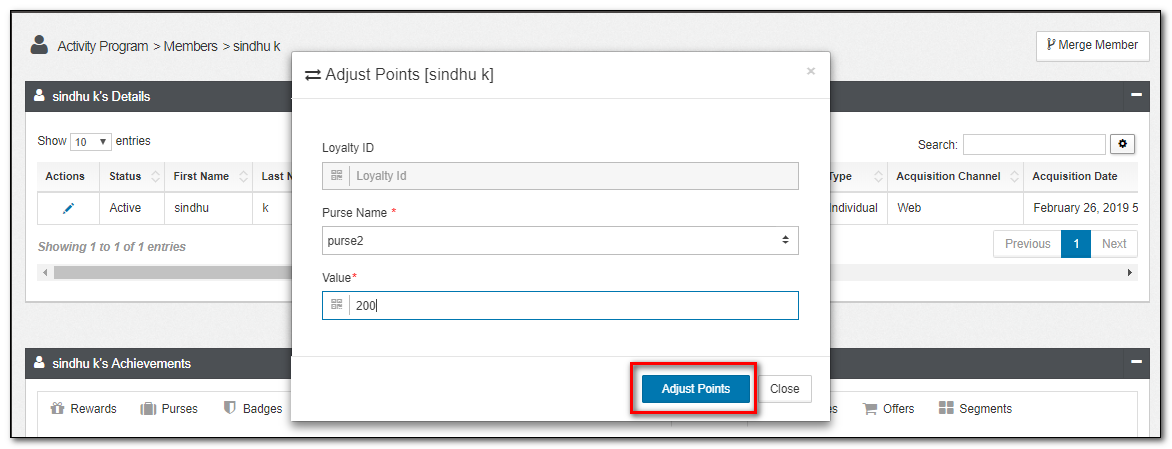Click the pencil edit icon in Actions column
Image resolution: width=1172 pixels, height=449 pixels.
pos(69,208)
